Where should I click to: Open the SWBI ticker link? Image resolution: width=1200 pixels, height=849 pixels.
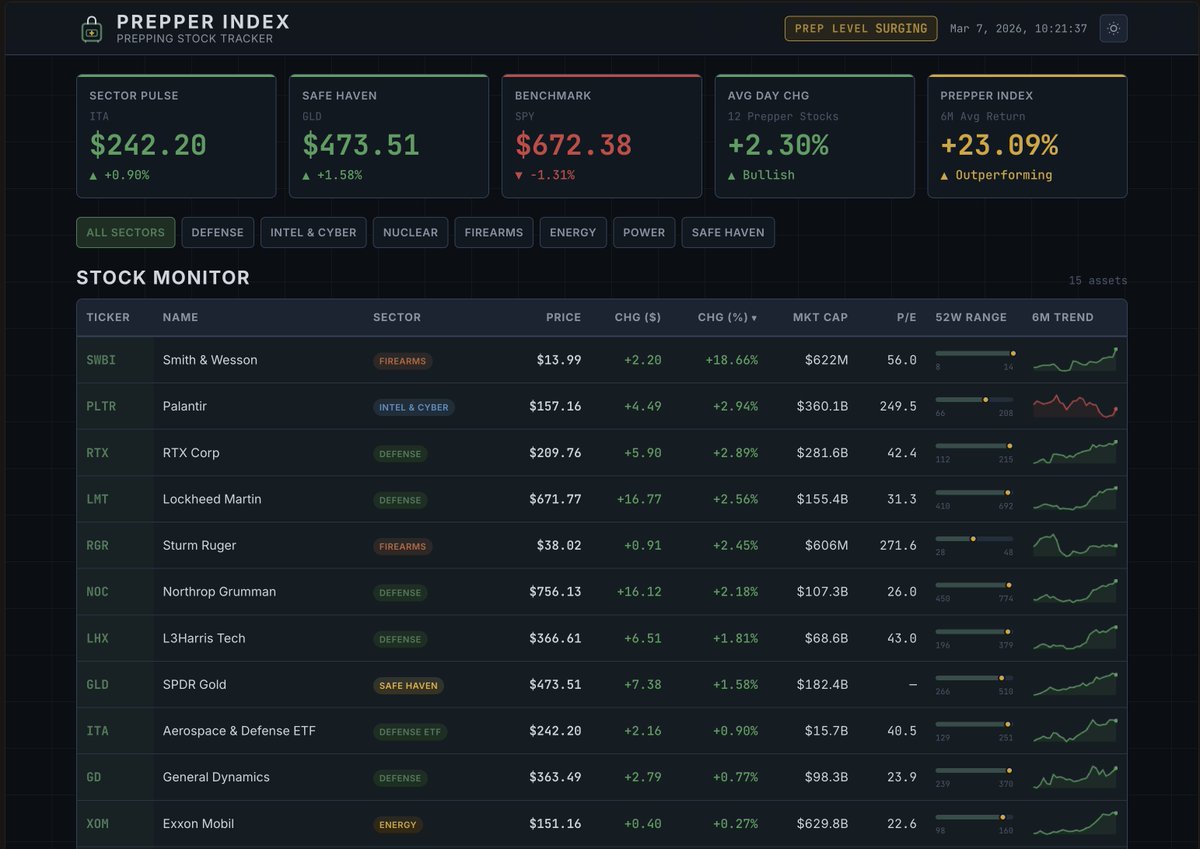coord(101,360)
